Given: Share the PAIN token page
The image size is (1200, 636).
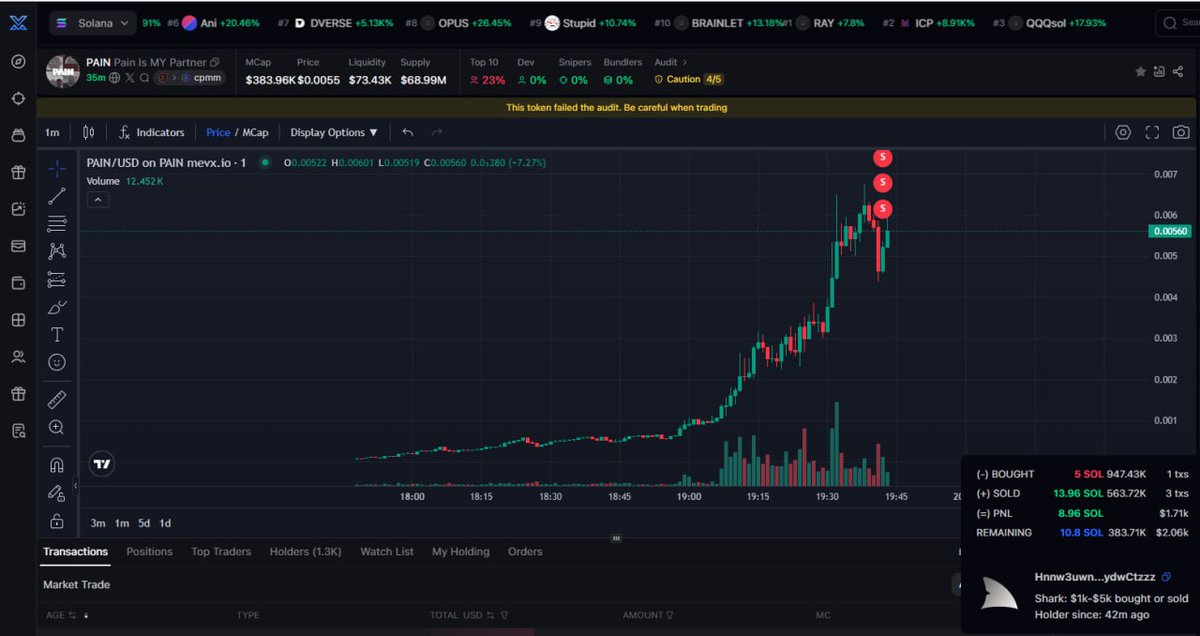Looking at the screenshot, I should coord(1177,72).
